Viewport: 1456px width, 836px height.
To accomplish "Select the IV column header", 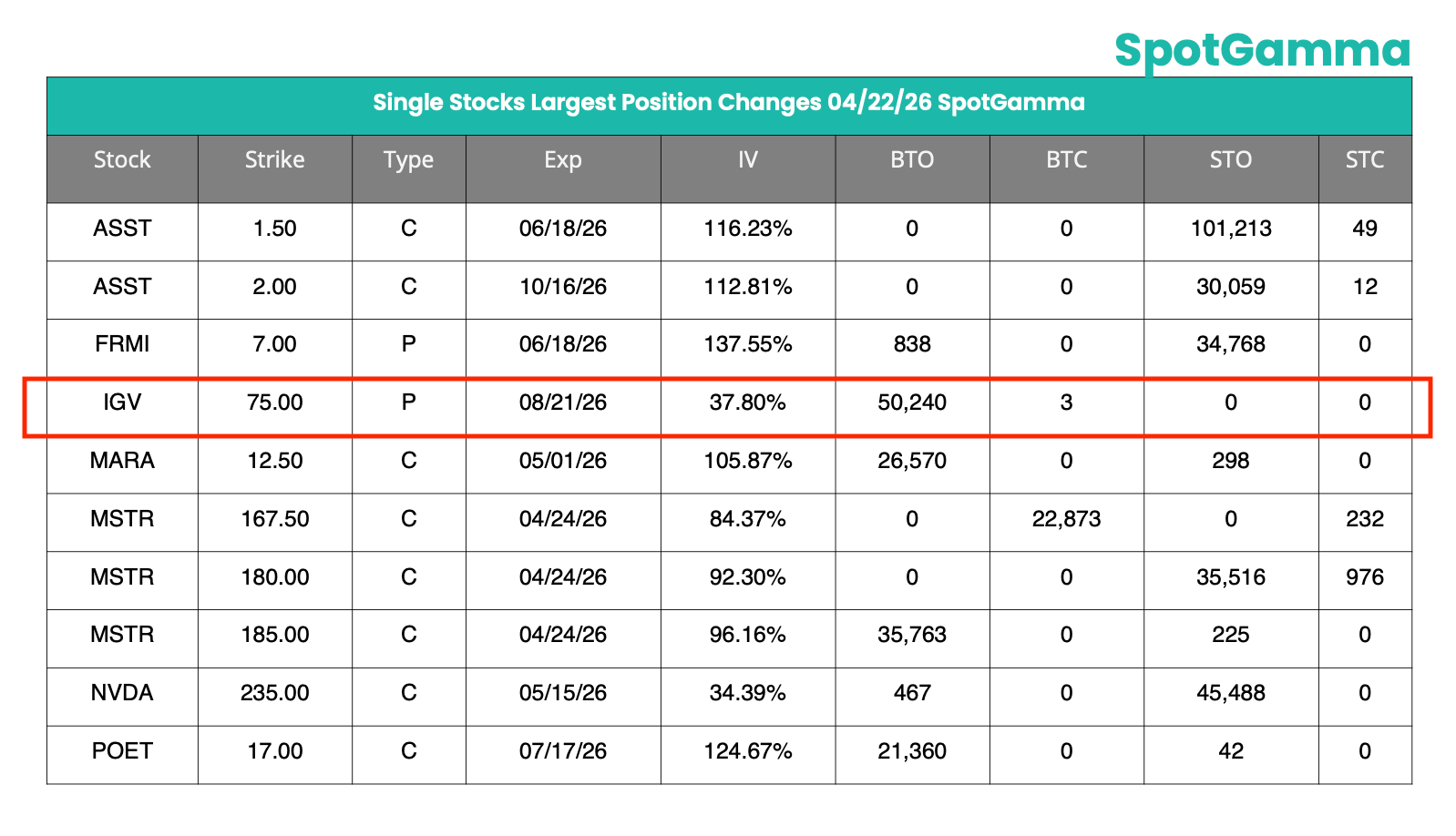I will (747, 160).
